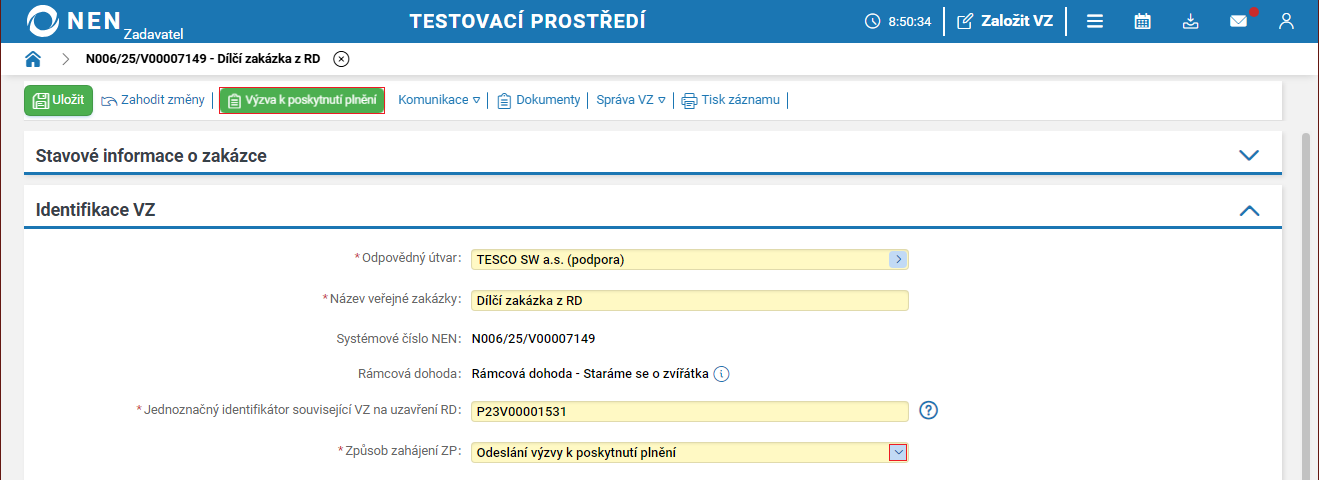This screenshot has height=480, width=1319.
Task: Open the Komunikace dropdown menu
Action: (439, 100)
